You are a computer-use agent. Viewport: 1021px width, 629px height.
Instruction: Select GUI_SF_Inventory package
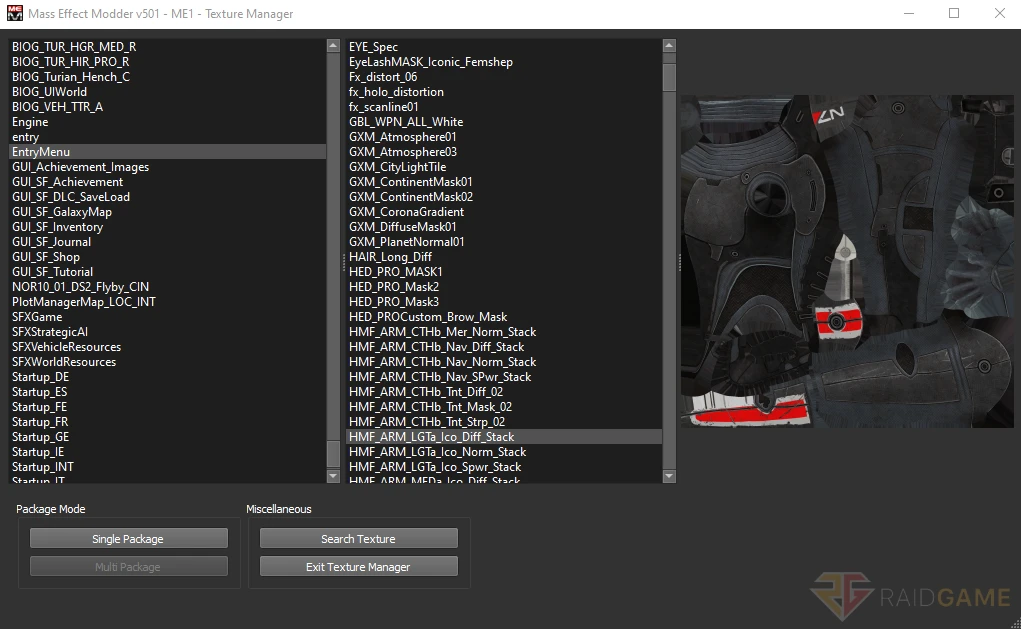(167, 227)
